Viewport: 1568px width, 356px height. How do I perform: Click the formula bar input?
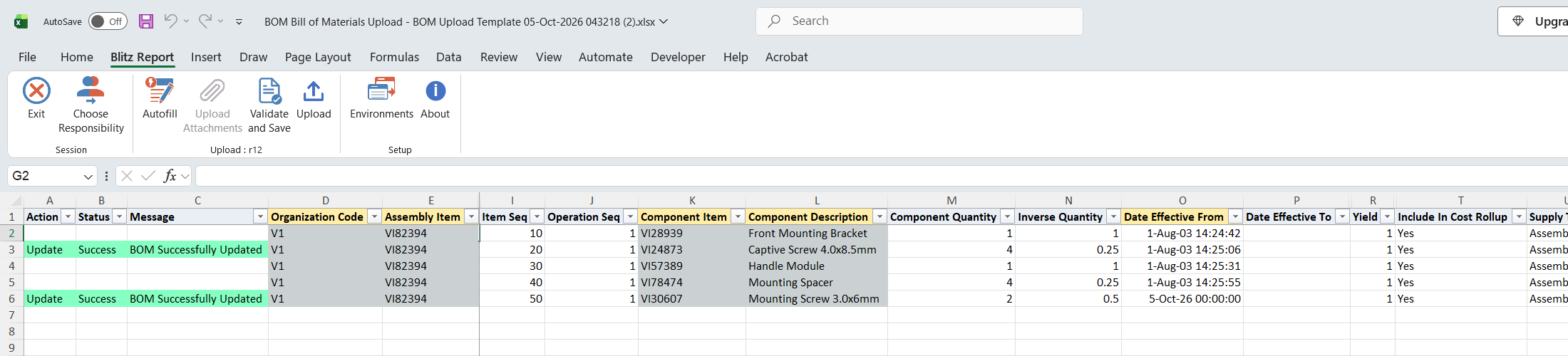(x=882, y=176)
